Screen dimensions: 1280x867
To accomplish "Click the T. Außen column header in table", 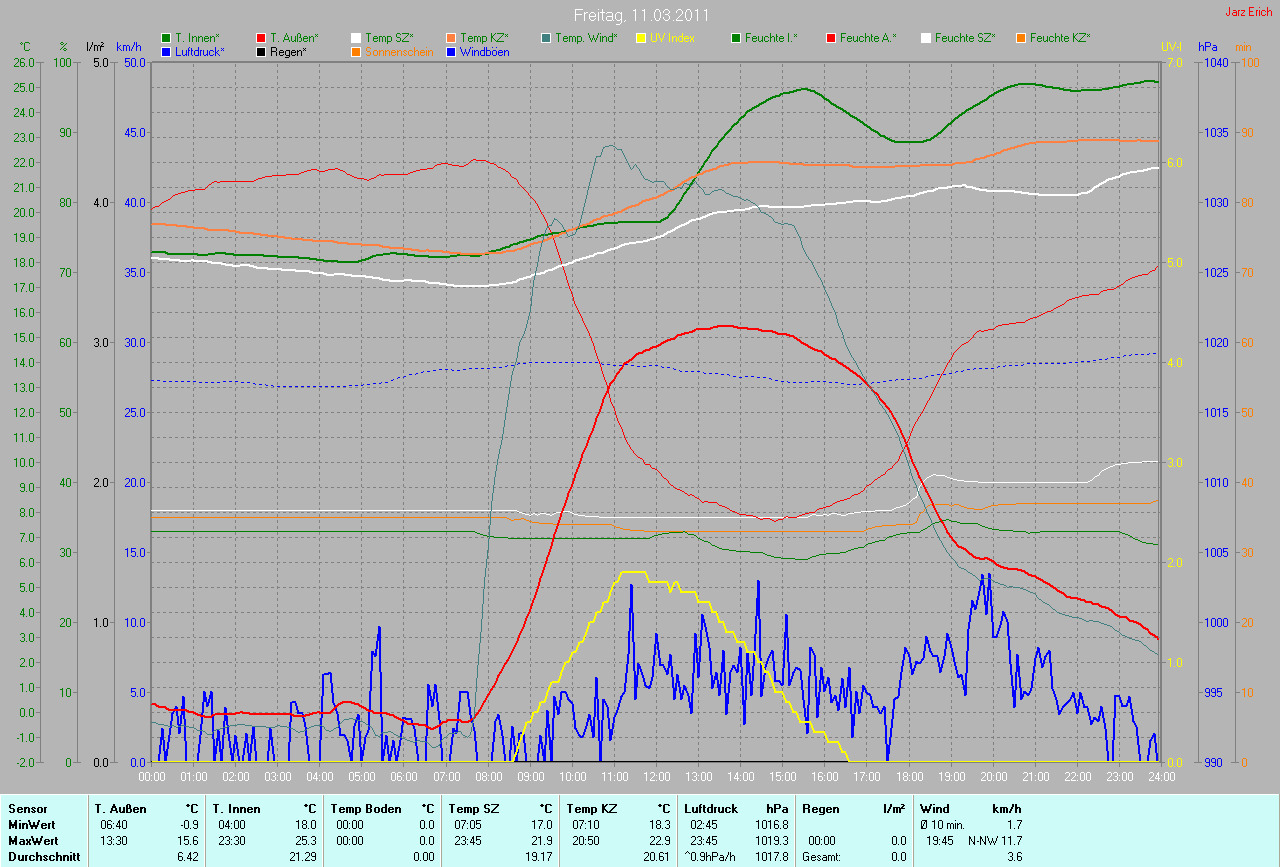I will tap(121, 808).
